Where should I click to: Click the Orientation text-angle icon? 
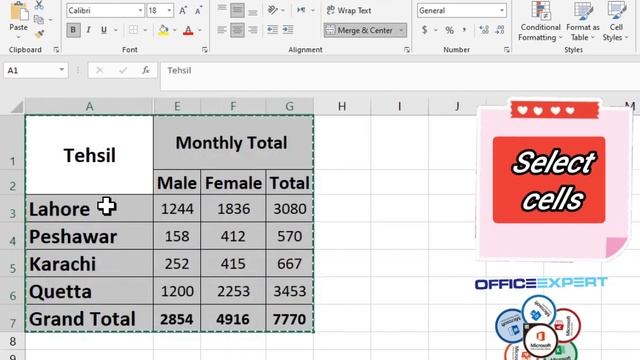272,10
